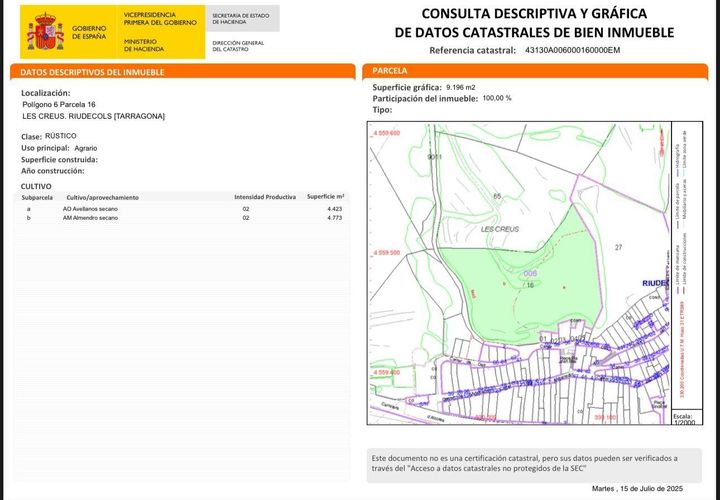The image size is (720, 500).
Task: Click 'RIUDE' town label on map
Action: 655,283
